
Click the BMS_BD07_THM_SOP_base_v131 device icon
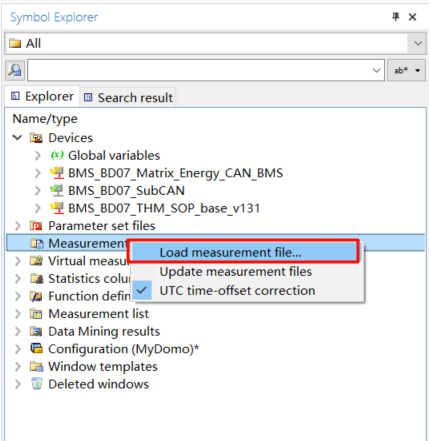click(57, 208)
